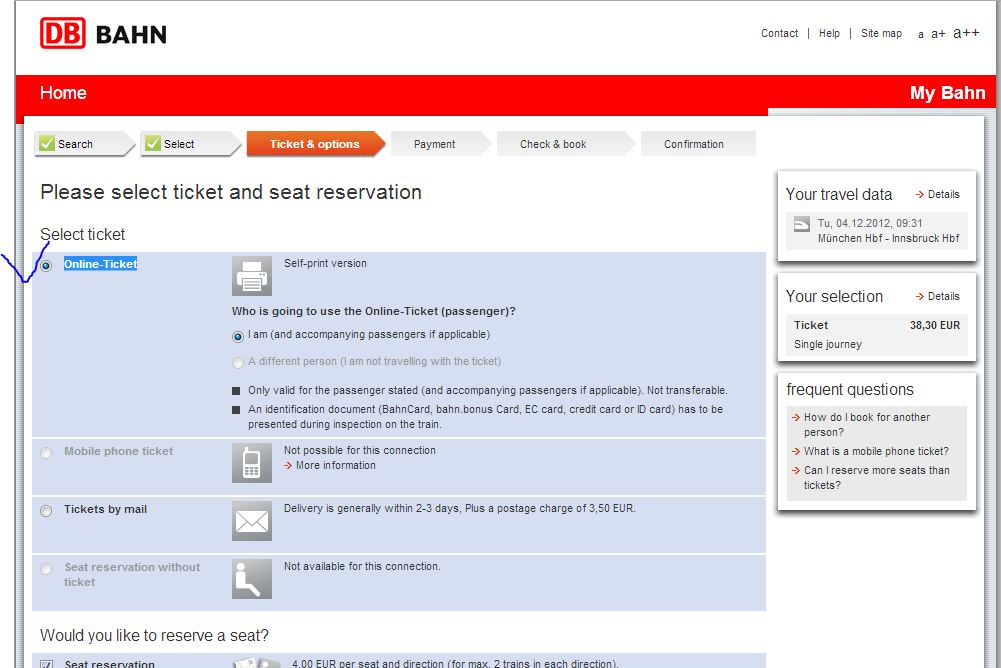The width and height of the screenshot is (1001, 668).
Task: Click the München Hbf - Innsbruck Hbf route text
Action: [x=888, y=238]
